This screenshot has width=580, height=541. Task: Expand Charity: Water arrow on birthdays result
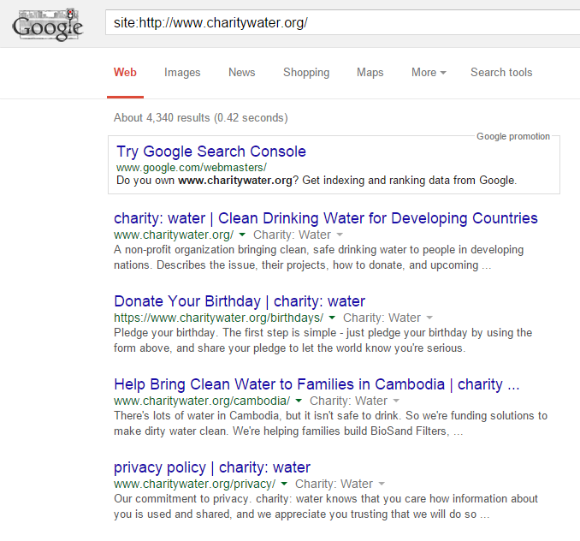(429, 318)
